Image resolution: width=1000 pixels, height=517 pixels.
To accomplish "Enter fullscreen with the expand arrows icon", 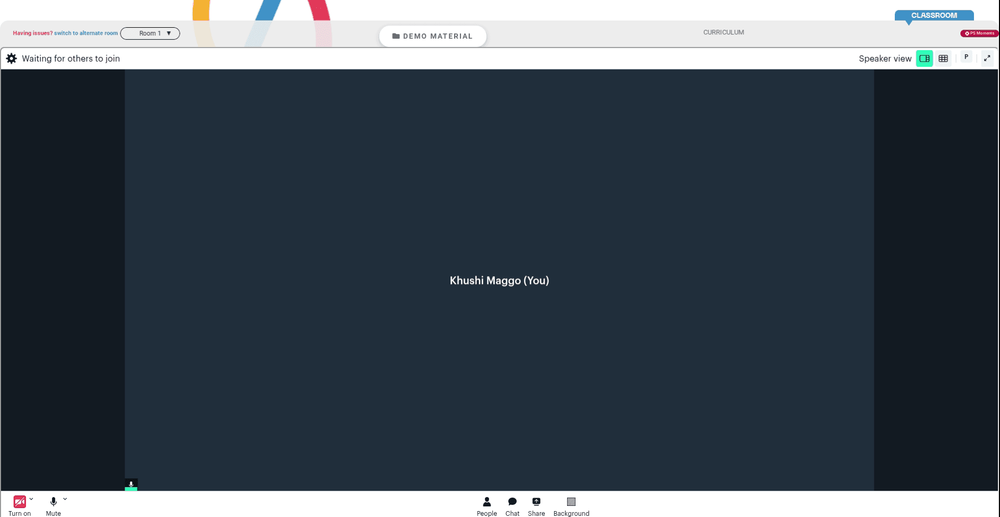I will (987, 59).
